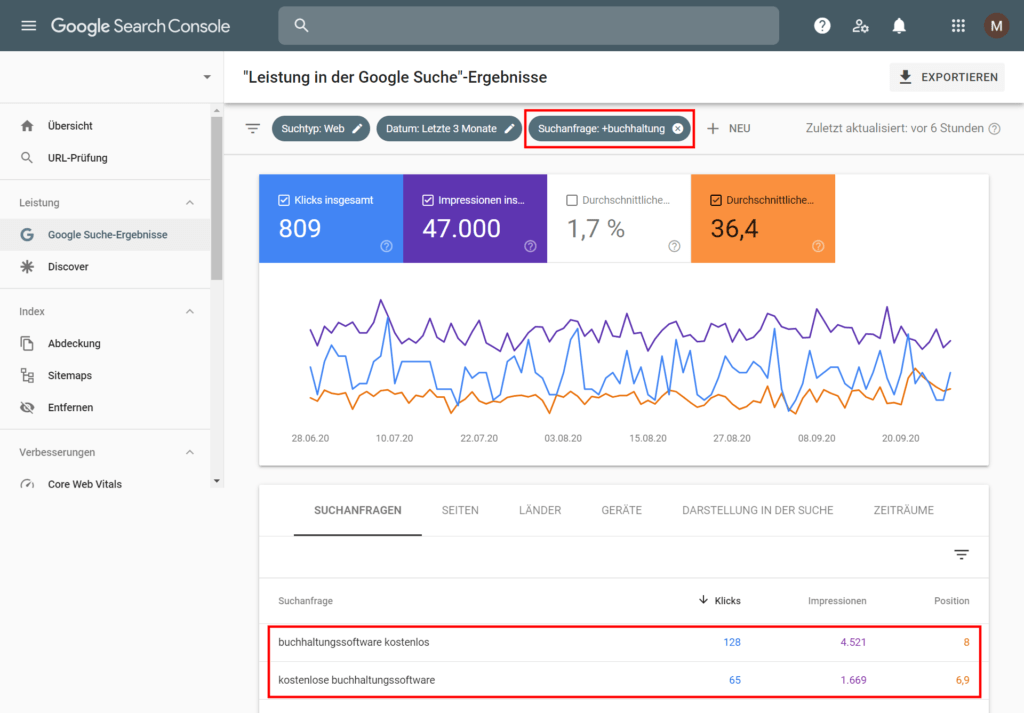Open the Abdeckung report
The height and width of the screenshot is (713, 1024).
tap(74, 343)
